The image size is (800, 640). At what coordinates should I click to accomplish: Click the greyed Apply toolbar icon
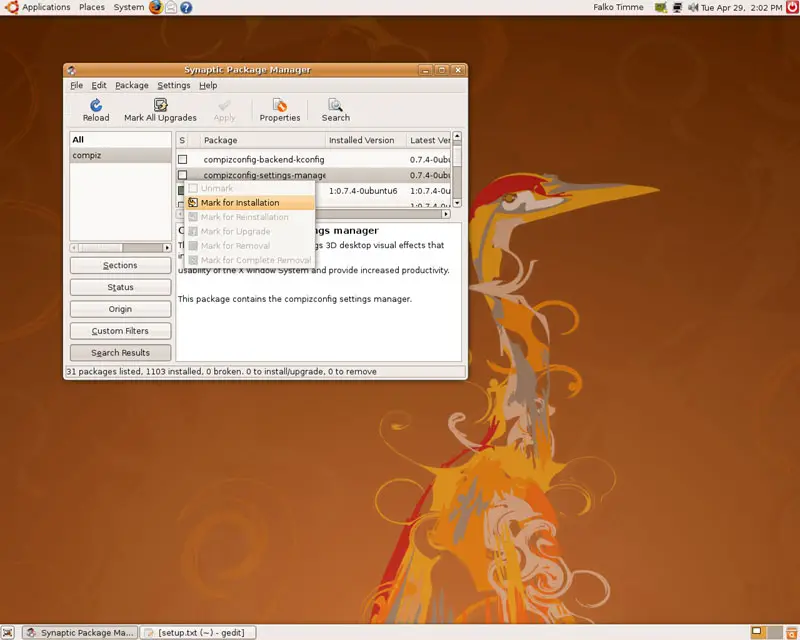[224, 105]
